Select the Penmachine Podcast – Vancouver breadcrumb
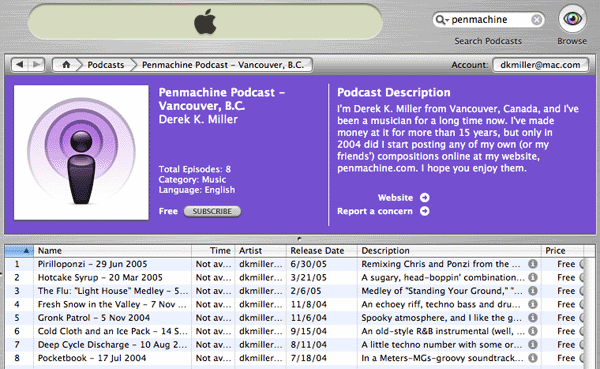 coord(223,65)
